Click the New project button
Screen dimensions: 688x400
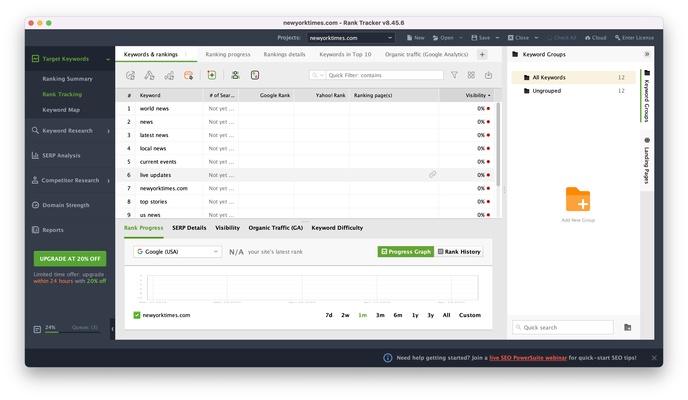point(416,38)
